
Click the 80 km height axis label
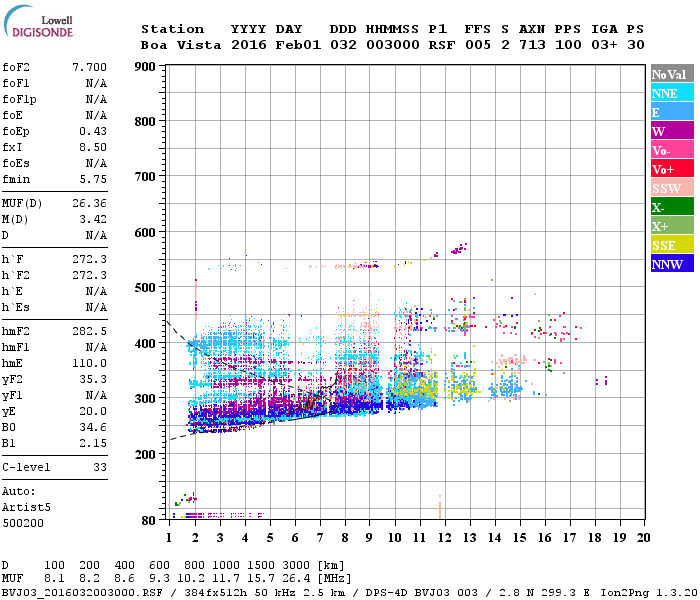point(149,521)
